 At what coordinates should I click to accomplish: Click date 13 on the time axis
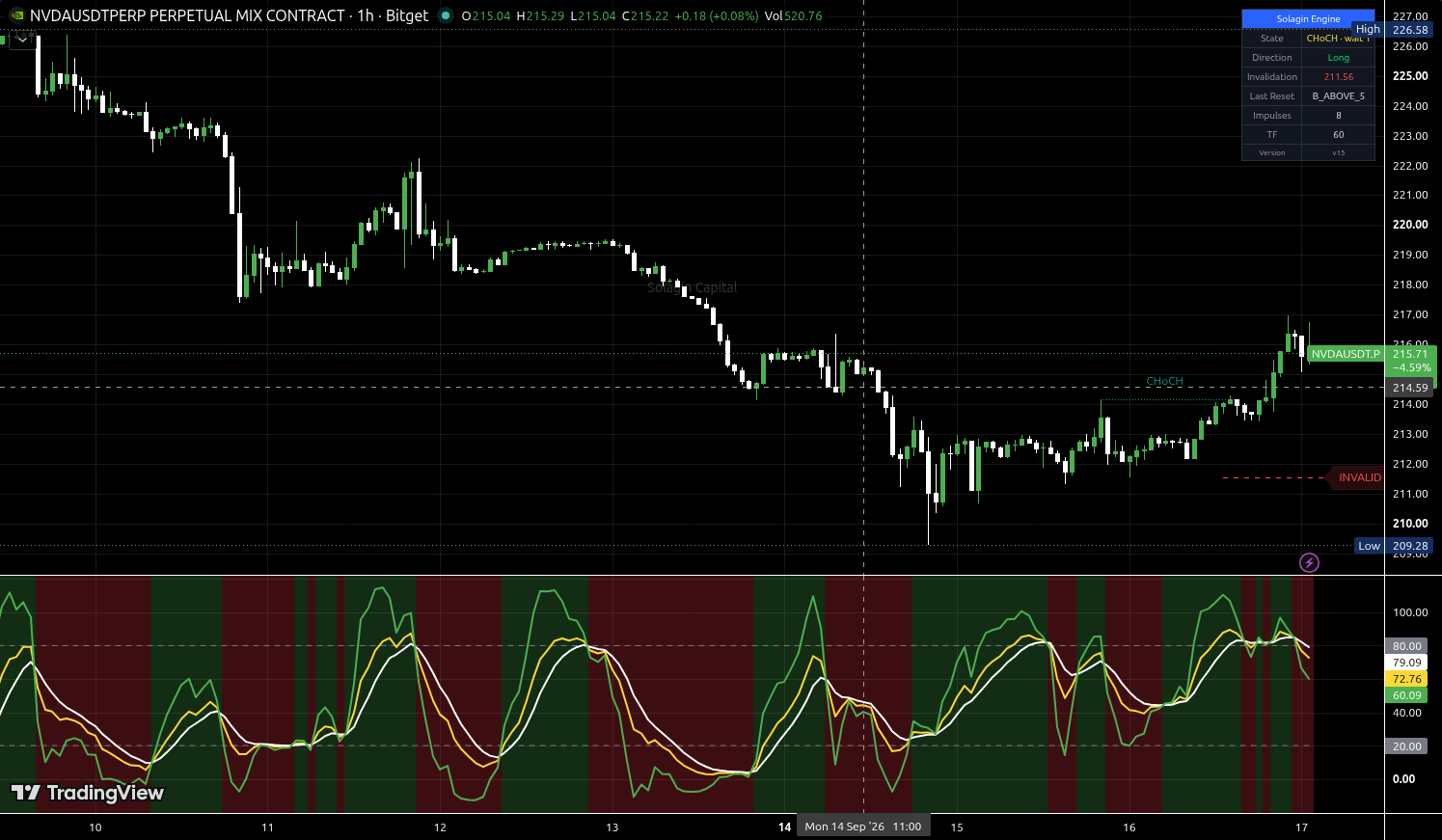coord(612,827)
